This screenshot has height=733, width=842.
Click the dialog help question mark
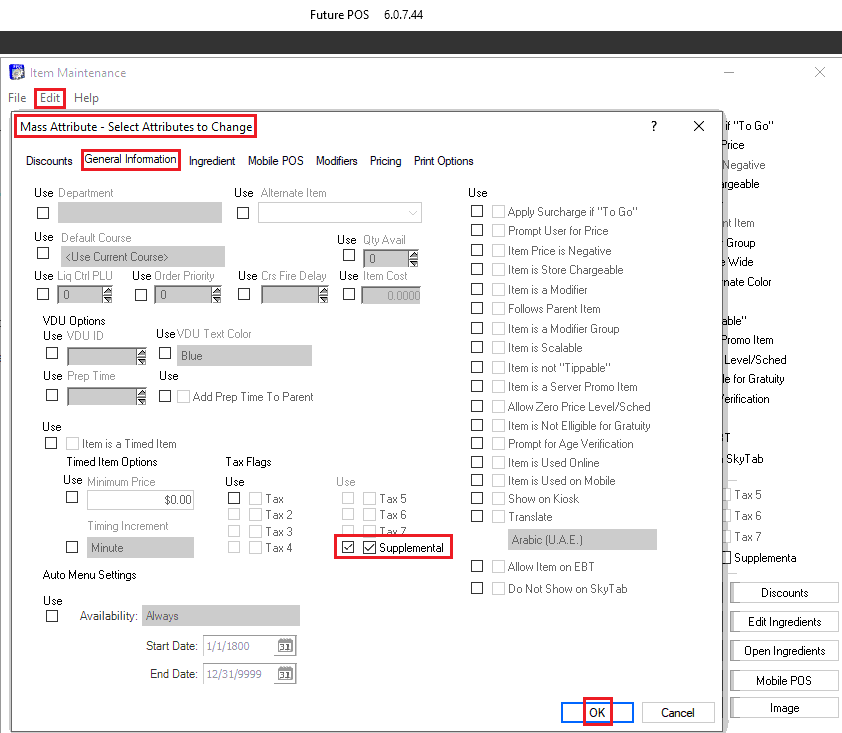[x=654, y=126]
